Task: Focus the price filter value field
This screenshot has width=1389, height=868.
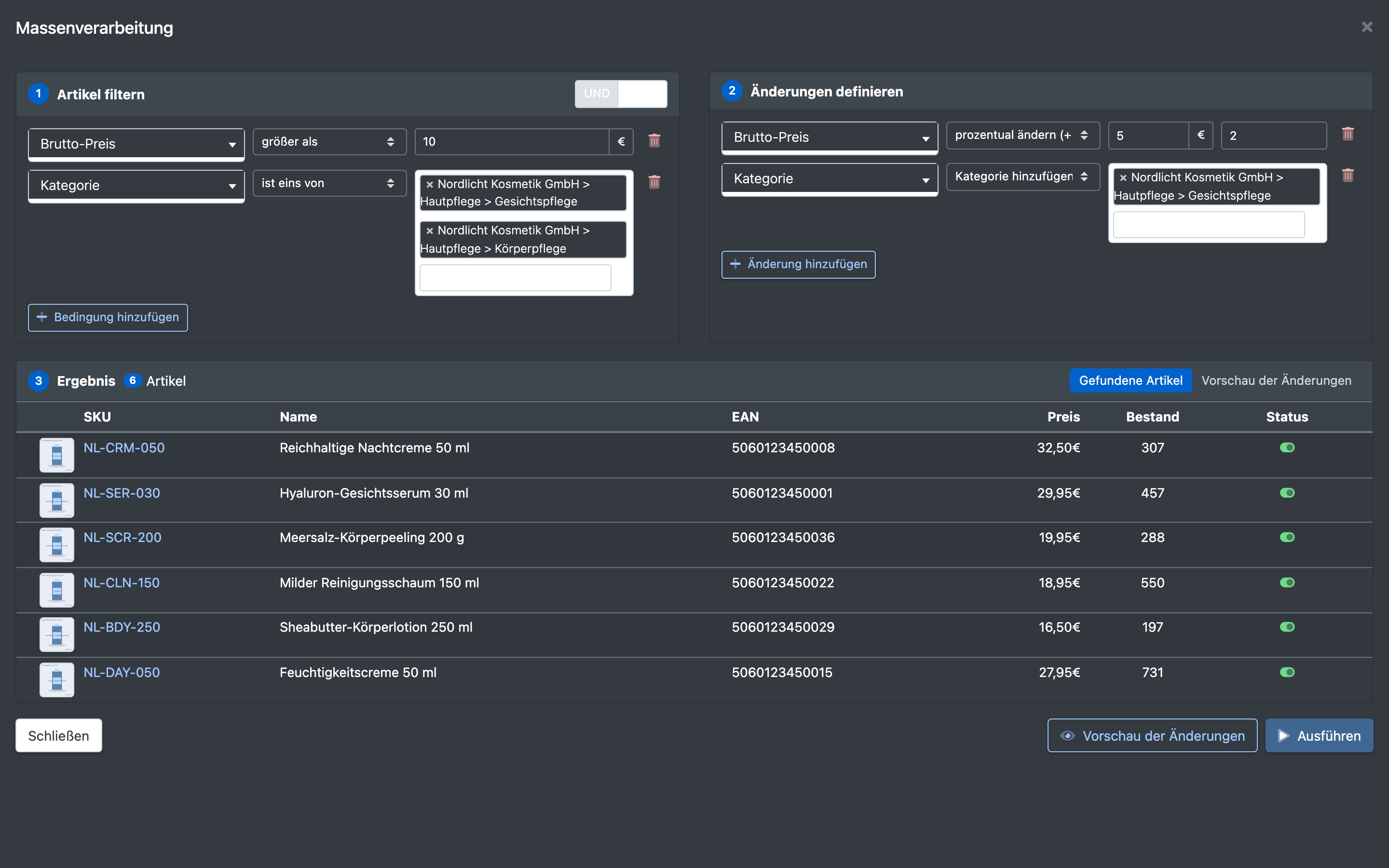Action: pyautogui.click(x=511, y=142)
